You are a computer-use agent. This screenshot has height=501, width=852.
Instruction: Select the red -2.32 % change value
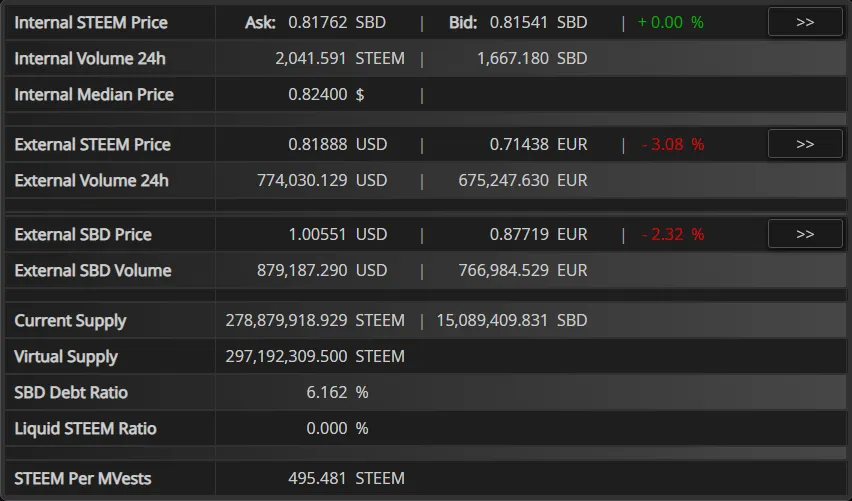[x=673, y=234]
